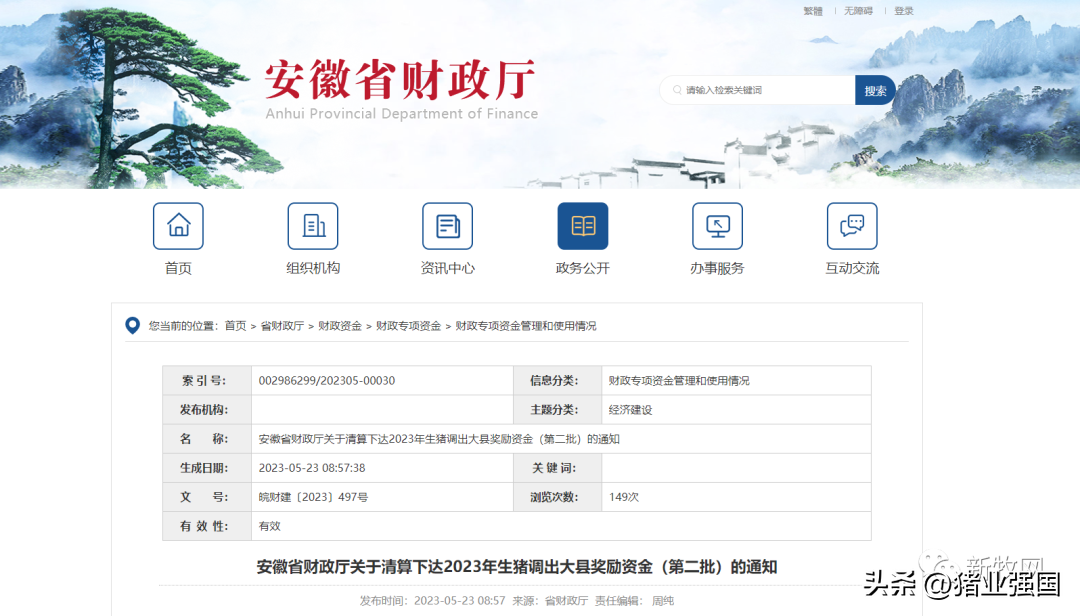The width and height of the screenshot is (1080, 616).
Task: Go to 财政资金 in the breadcrumb
Action: coord(340,326)
